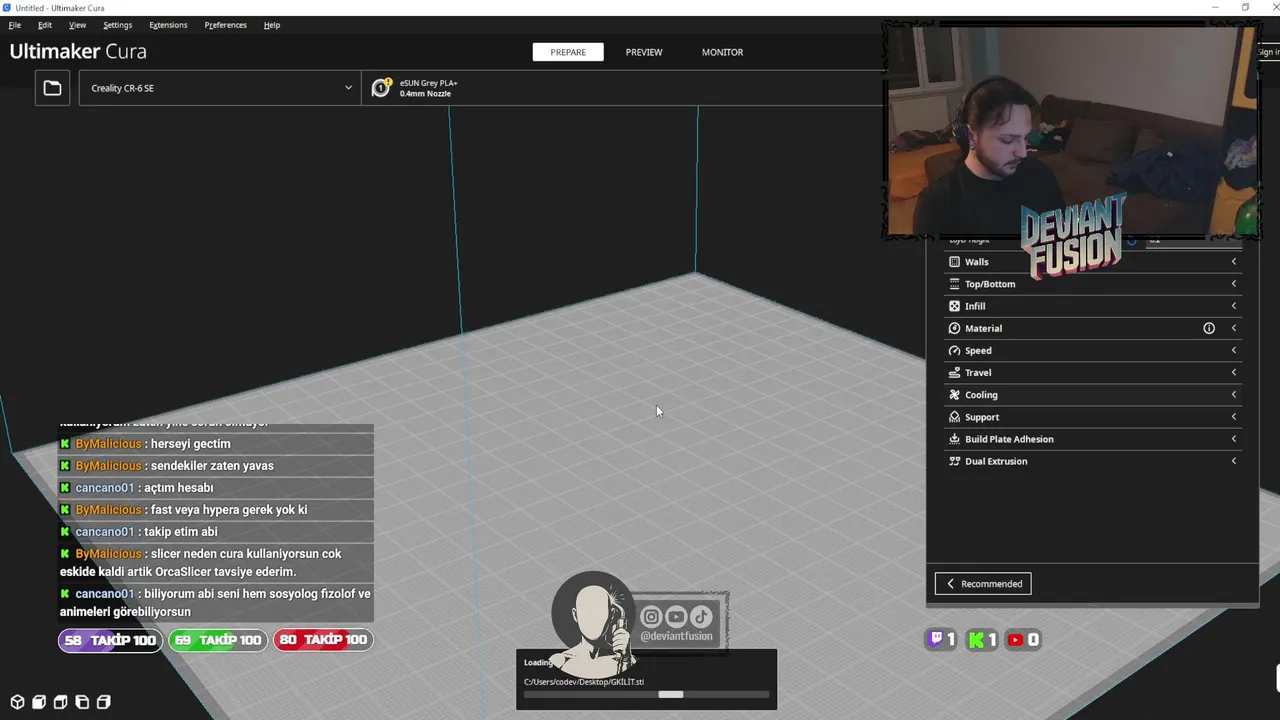Click the eSUN Grey PLA+ material selector

tap(620, 88)
